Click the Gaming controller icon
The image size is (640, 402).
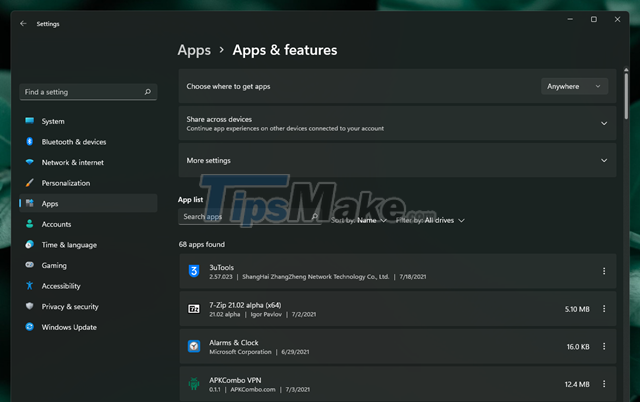(x=29, y=264)
